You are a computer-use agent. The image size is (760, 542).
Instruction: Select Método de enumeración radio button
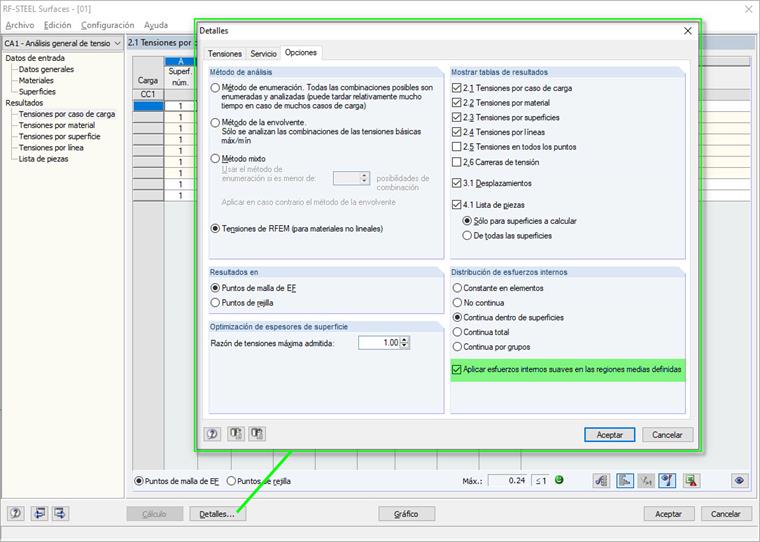(x=215, y=88)
